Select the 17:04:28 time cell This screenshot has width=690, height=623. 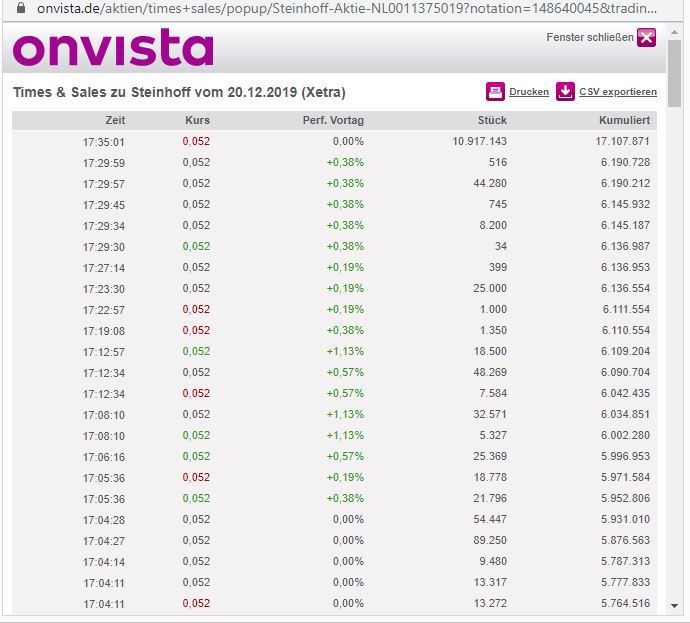[104, 520]
